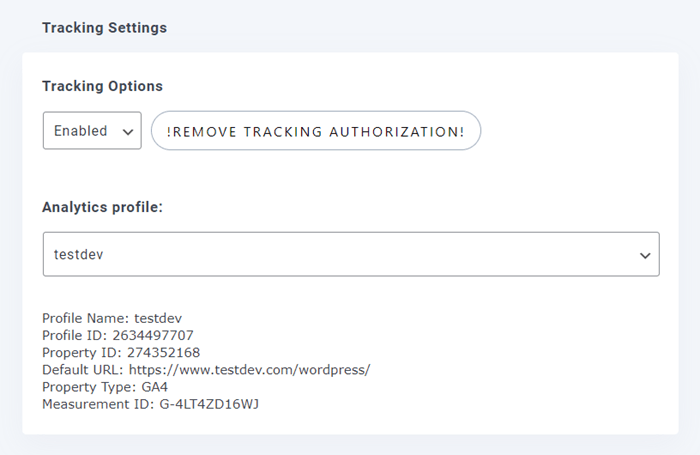700x455 pixels.
Task: Click the chevron arrow beside Enabled
Action: [x=126, y=131]
